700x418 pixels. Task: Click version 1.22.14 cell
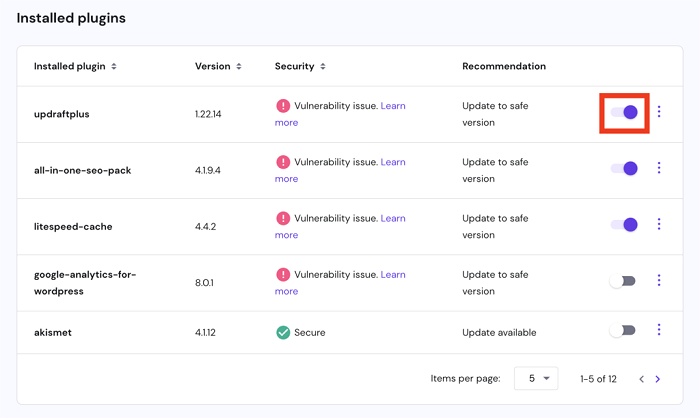point(208,114)
